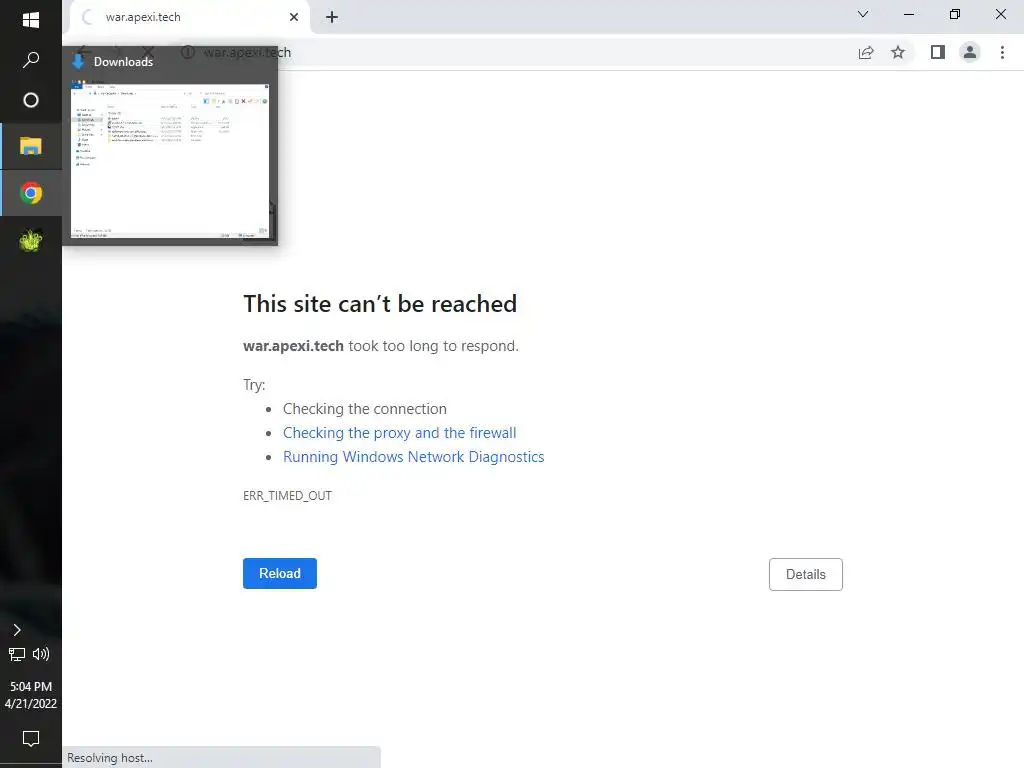Show hidden system tray icons chevron
The width and height of the screenshot is (1024, 768).
(x=17, y=630)
